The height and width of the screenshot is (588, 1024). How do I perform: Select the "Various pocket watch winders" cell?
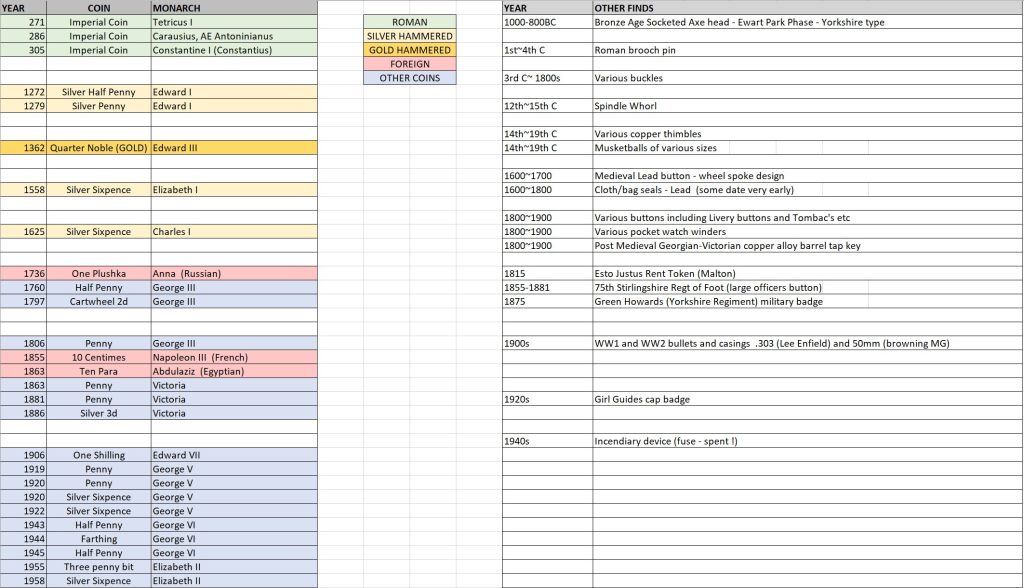point(808,231)
